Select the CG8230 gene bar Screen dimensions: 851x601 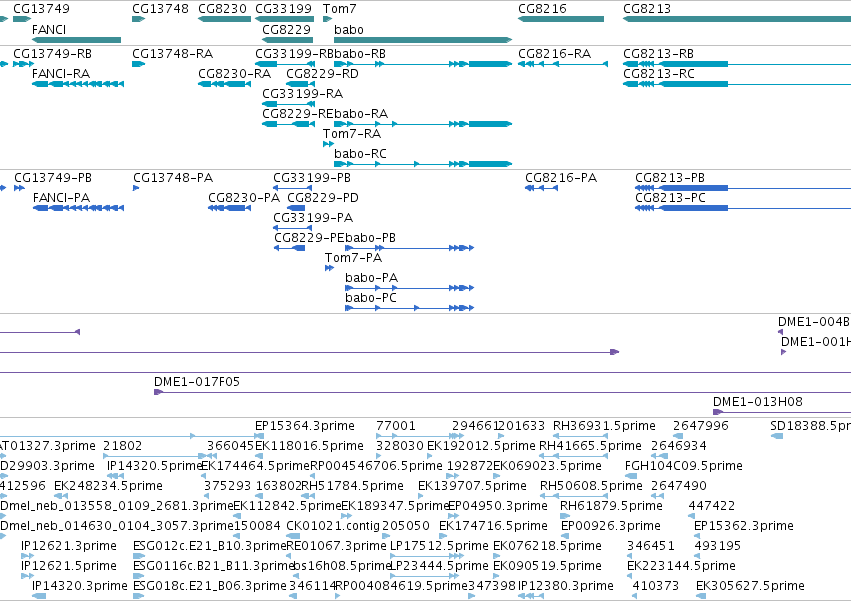[x=224, y=19]
